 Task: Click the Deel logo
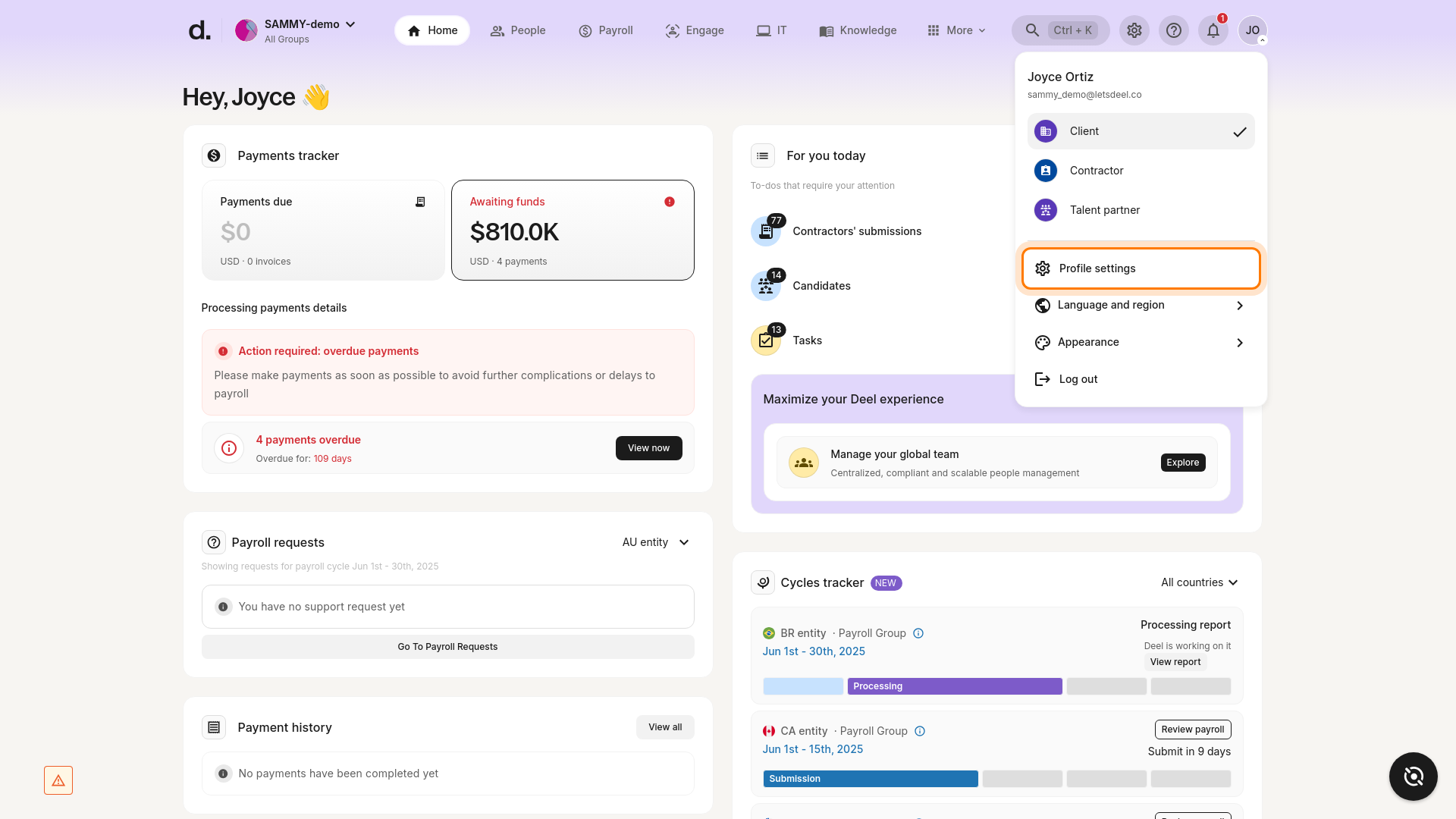pos(199,30)
